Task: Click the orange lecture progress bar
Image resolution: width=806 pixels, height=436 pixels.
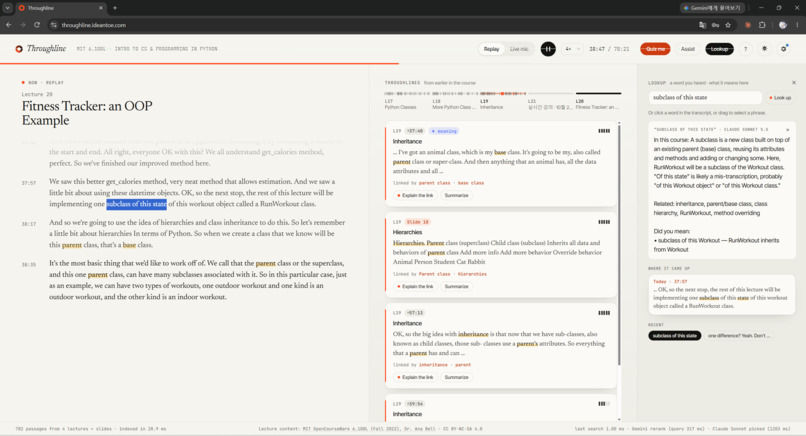Action: [199, 63]
